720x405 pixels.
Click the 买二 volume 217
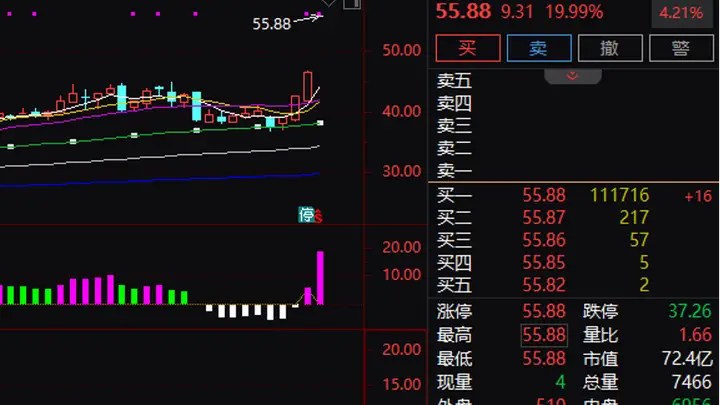pos(634,218)
